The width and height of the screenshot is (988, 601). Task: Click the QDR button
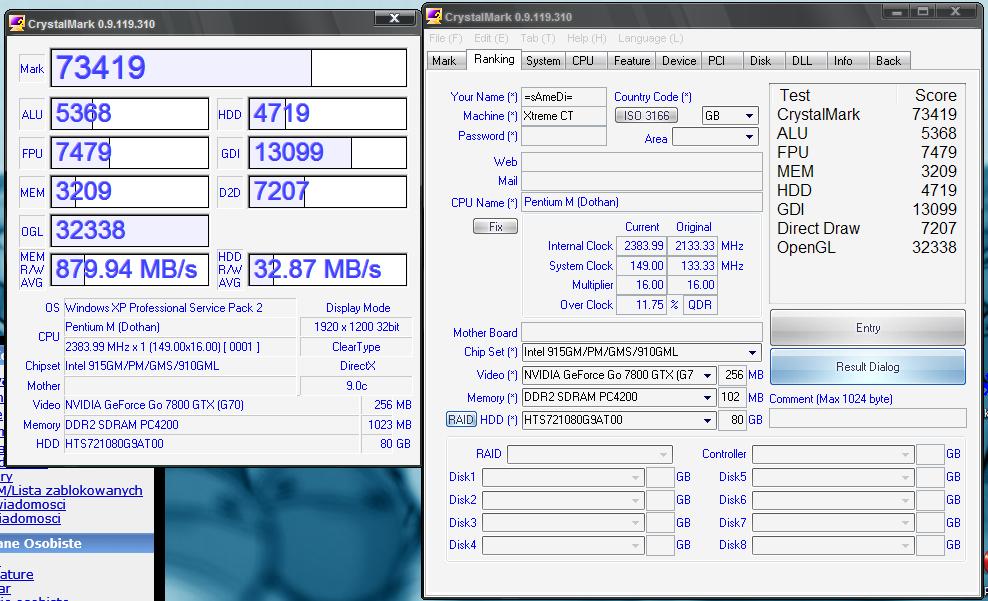(700, 305)
